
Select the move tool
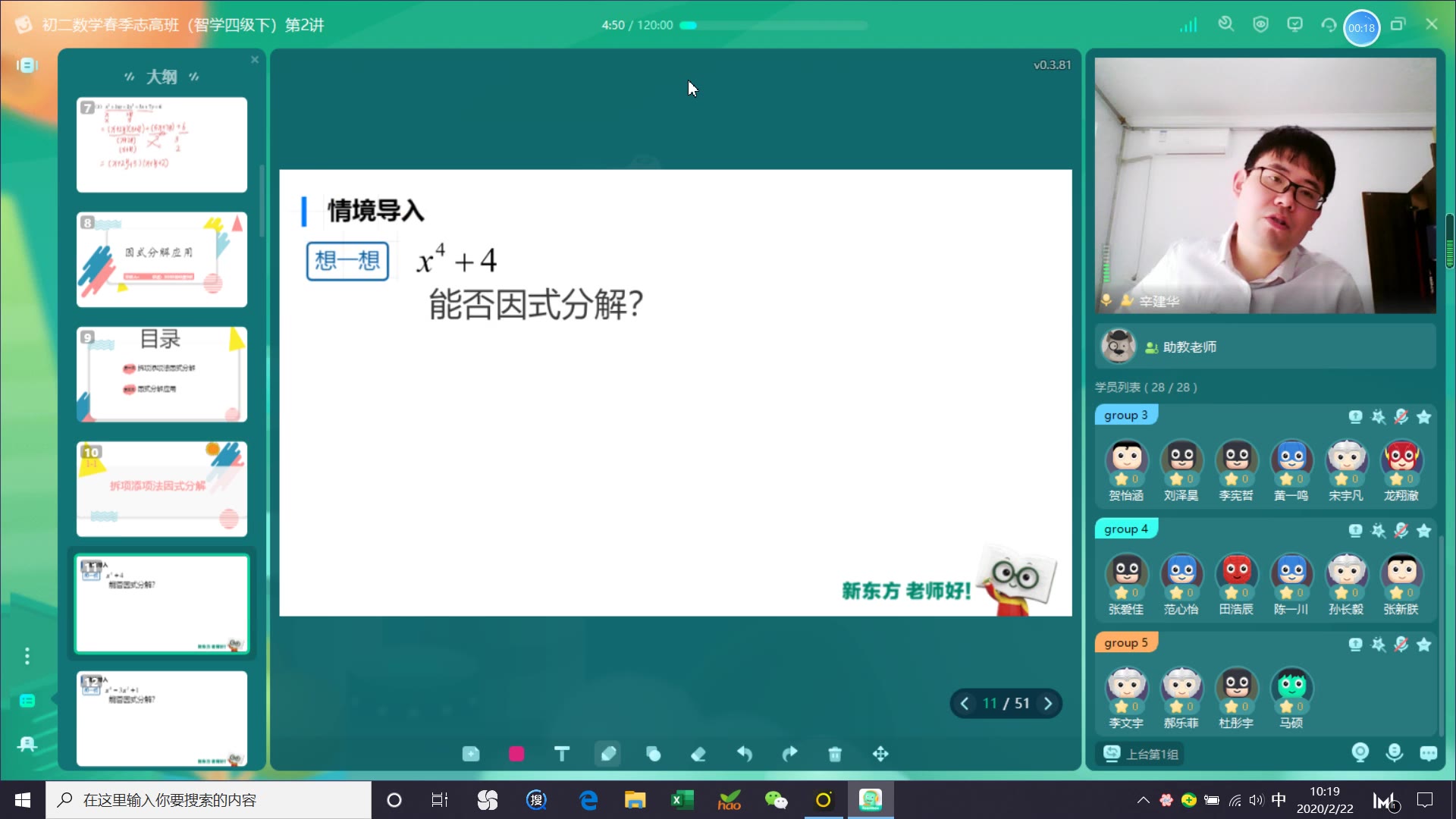[x=880, y=754]
